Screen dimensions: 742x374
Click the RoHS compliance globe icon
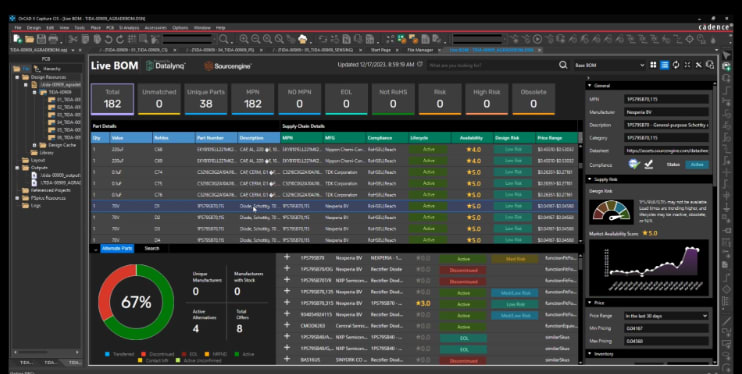pos(634,164)
